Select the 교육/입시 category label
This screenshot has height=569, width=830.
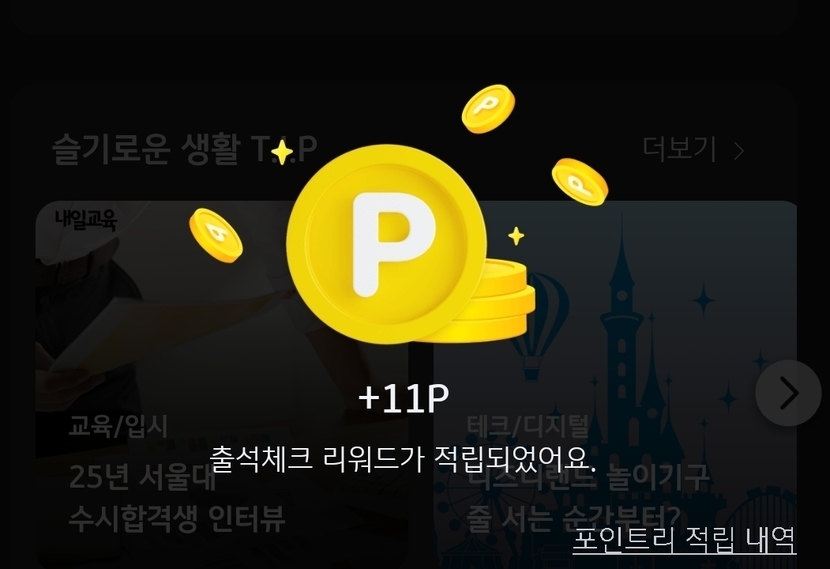click(118, 426)
